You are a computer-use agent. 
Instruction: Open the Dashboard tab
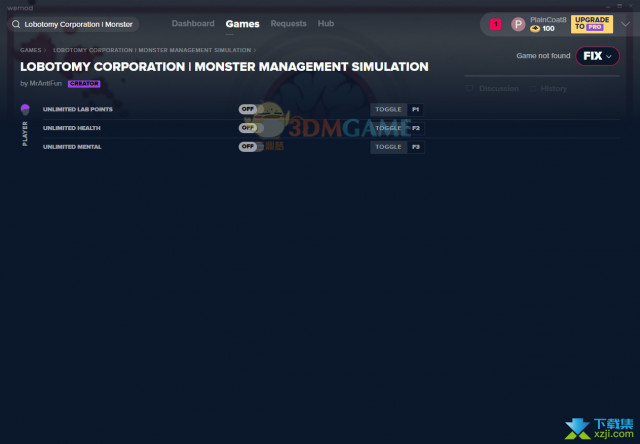(x=193, y=24)
